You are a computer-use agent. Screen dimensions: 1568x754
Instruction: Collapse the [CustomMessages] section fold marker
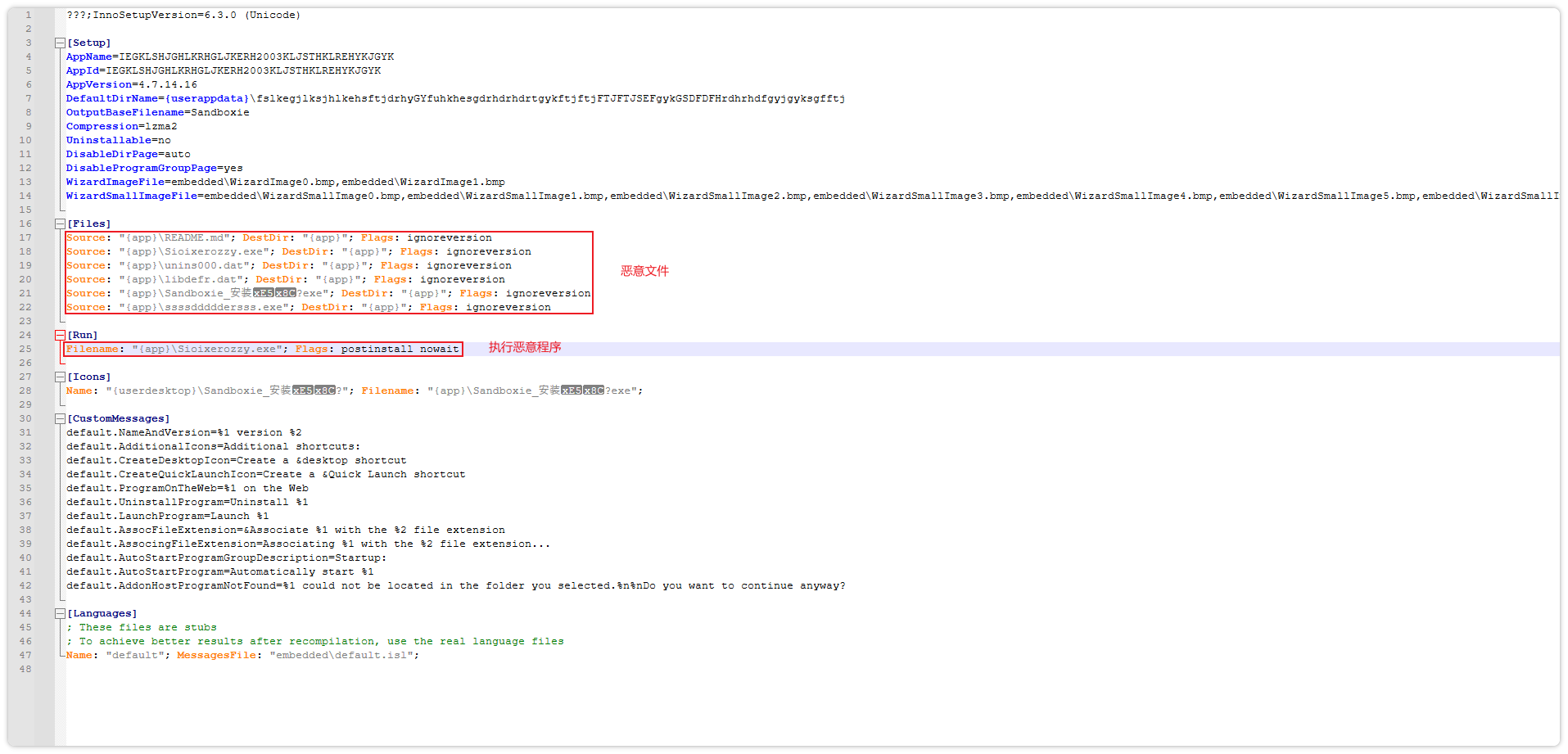pos(60,418)
